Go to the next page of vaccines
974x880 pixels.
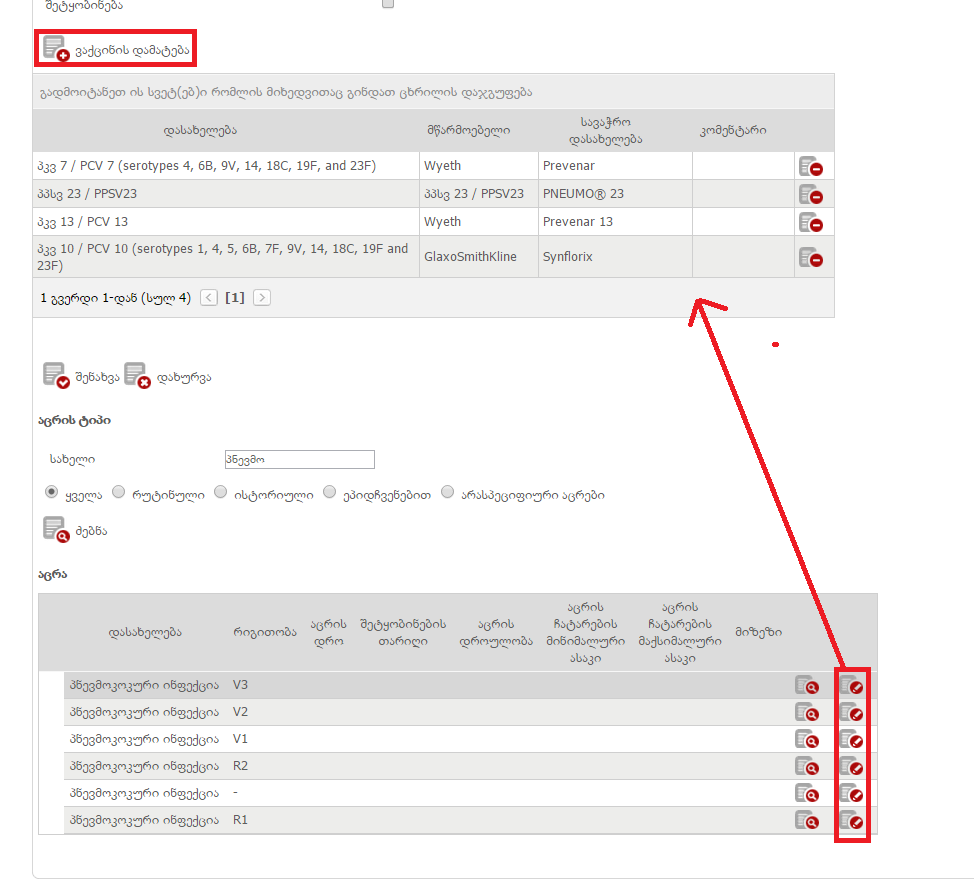click(x=262, y=297)
